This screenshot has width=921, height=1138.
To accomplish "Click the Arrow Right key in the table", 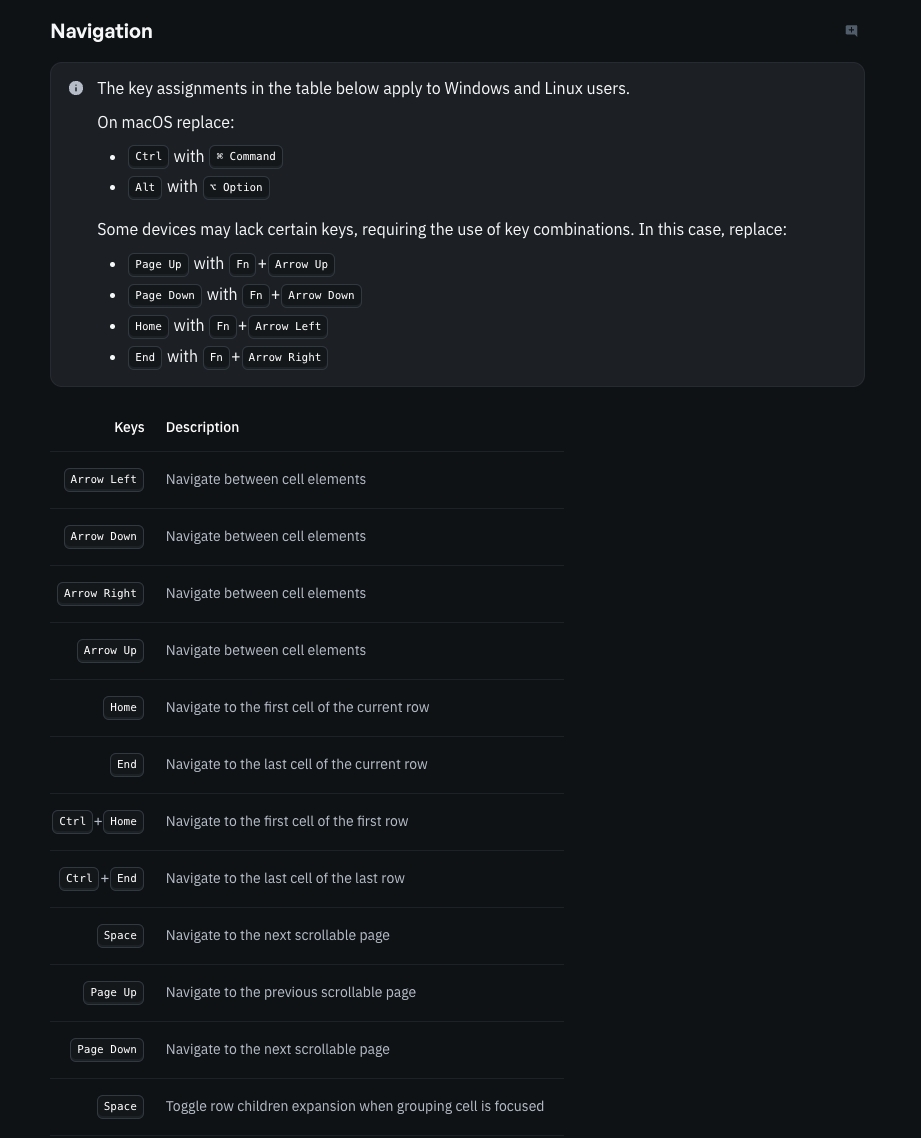I will 100,594.
